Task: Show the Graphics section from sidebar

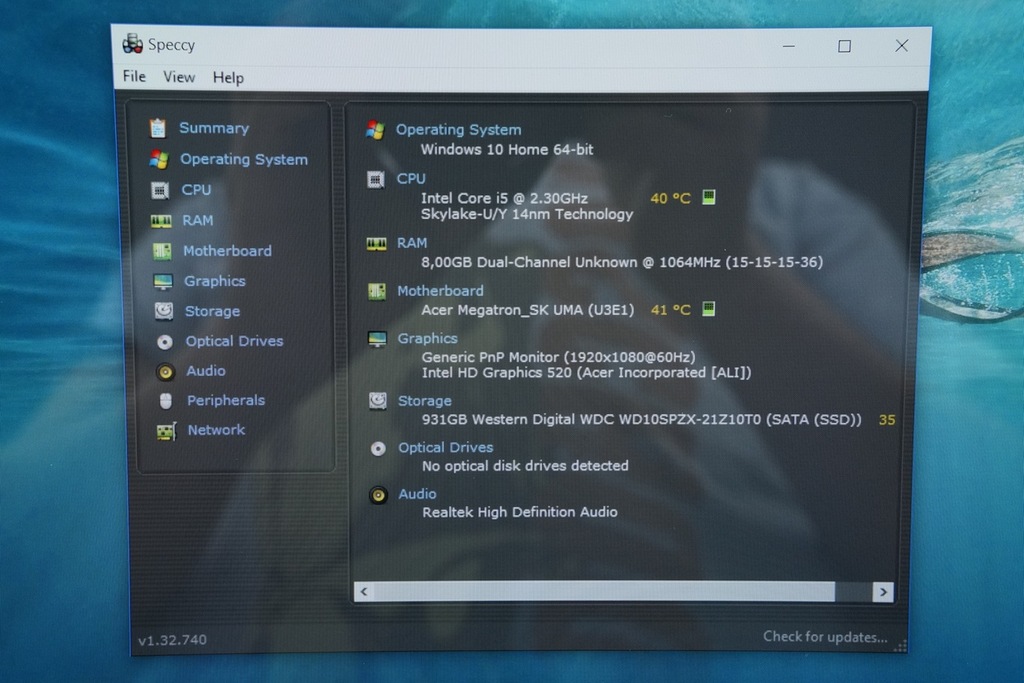Action: tap(215, 281)
